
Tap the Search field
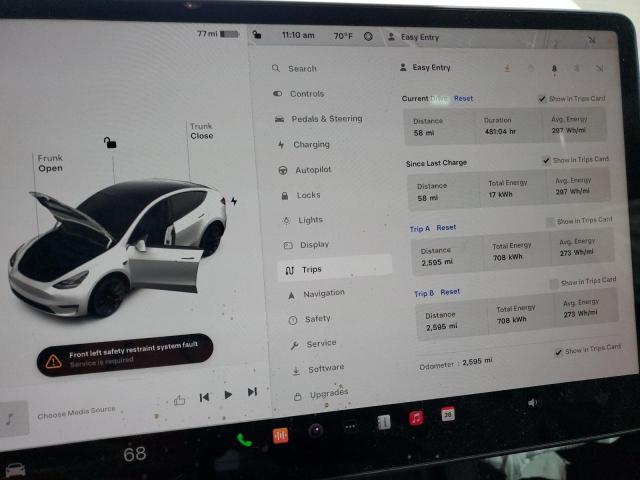tap(302, 69)
